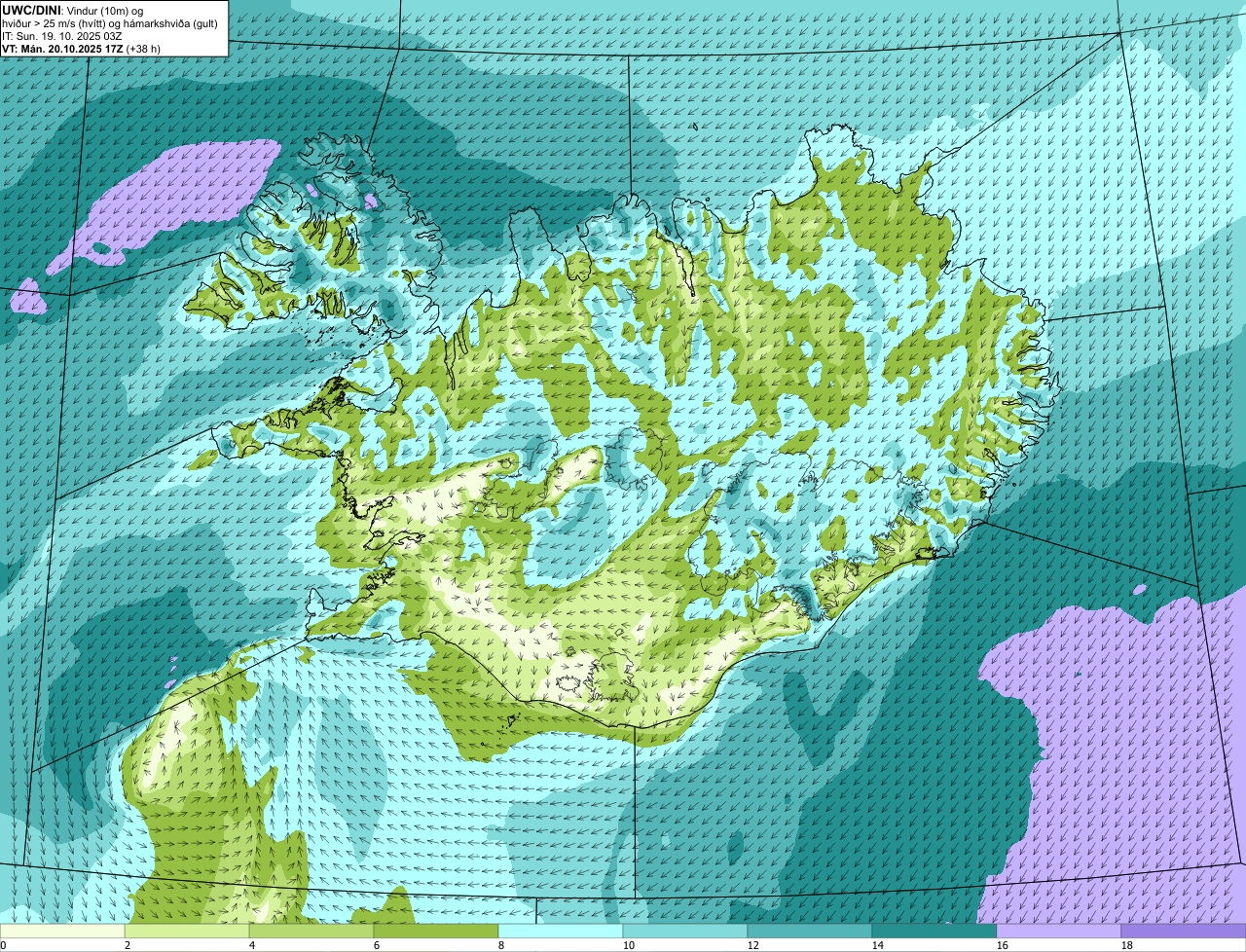
Task: Click the "8" tick label on color scale
Action: 501,945
